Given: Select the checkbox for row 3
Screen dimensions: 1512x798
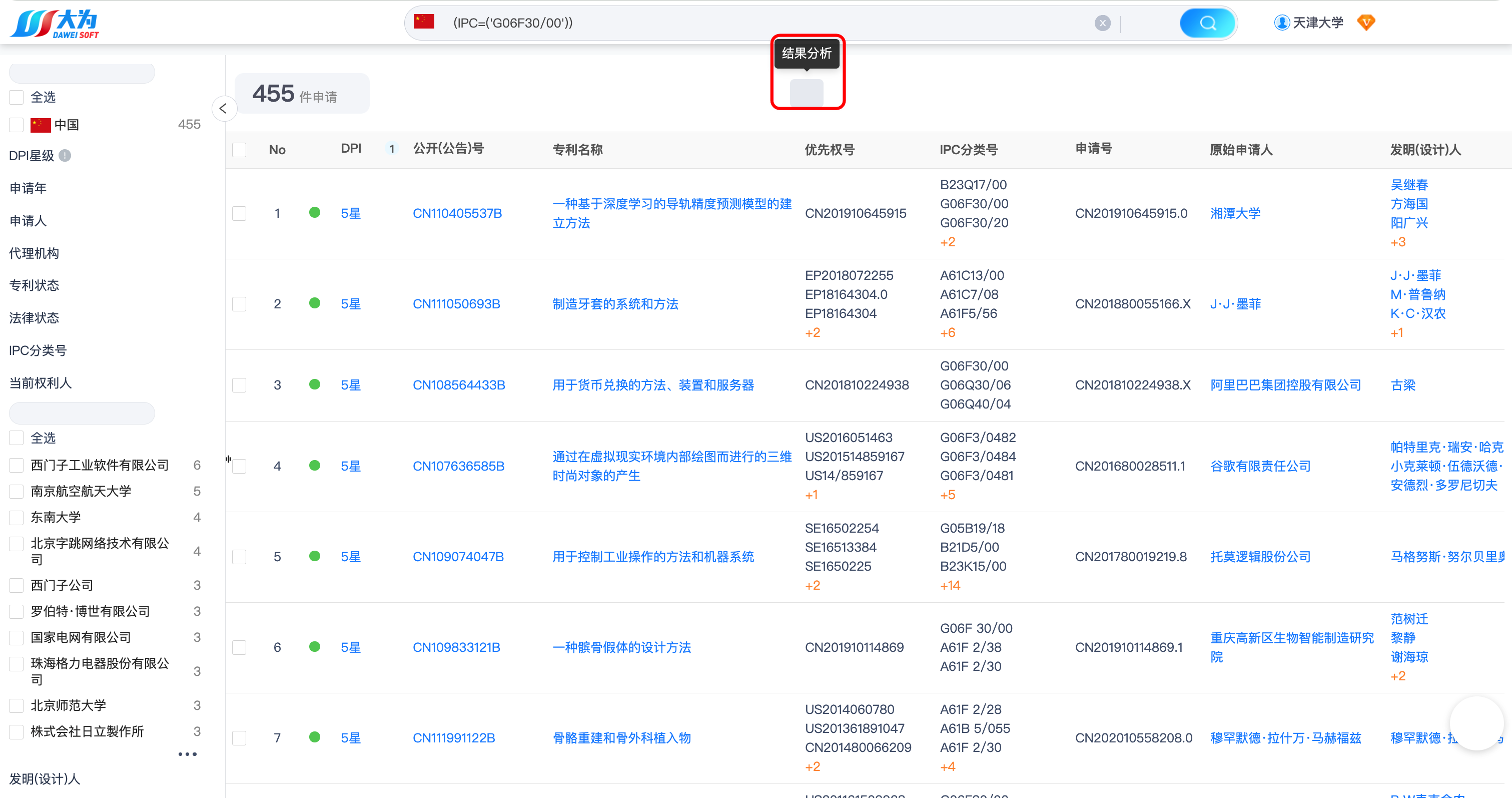Looking at the screenshot, I should click(x=239, y=385).
